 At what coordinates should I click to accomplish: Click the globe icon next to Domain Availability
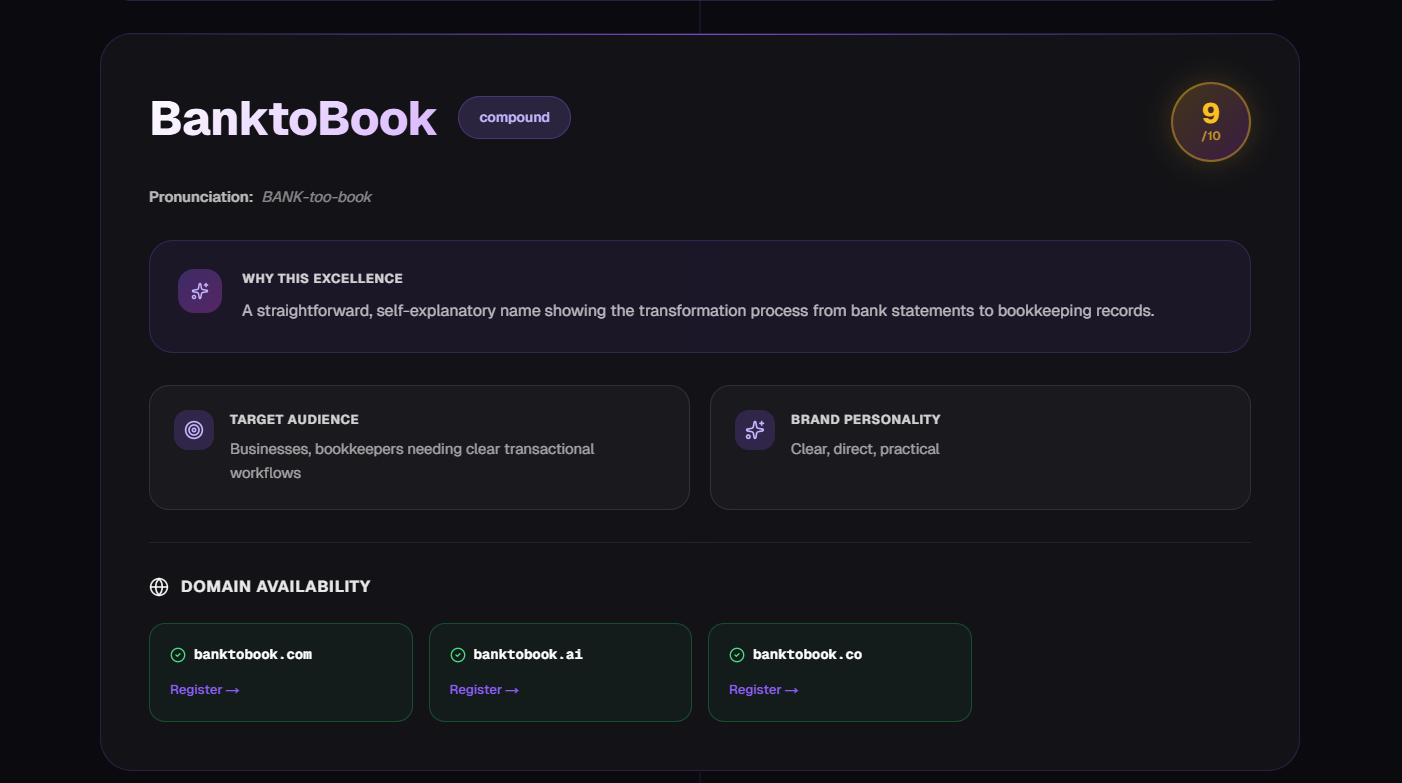click(159, 587)
